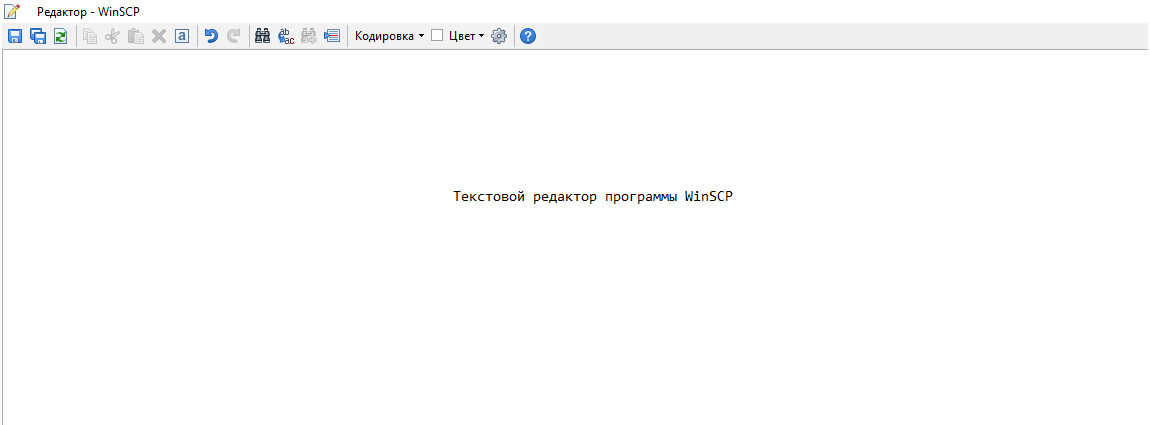The width and height of the screenshot is (1150, 425).
Task: Click text 'Текстовой редактор программы WinSCP'
Action: point(593,197)
